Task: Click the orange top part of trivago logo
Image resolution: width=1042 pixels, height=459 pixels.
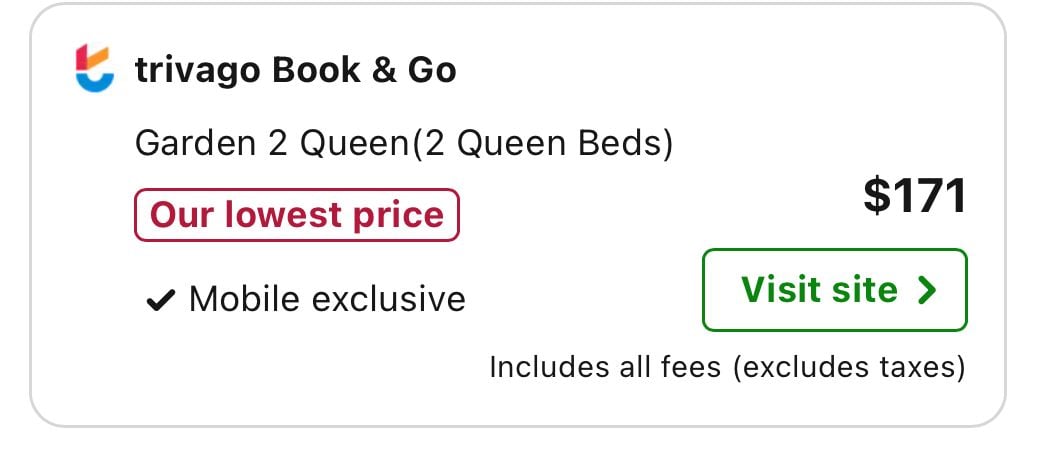Action: point(99,57)
